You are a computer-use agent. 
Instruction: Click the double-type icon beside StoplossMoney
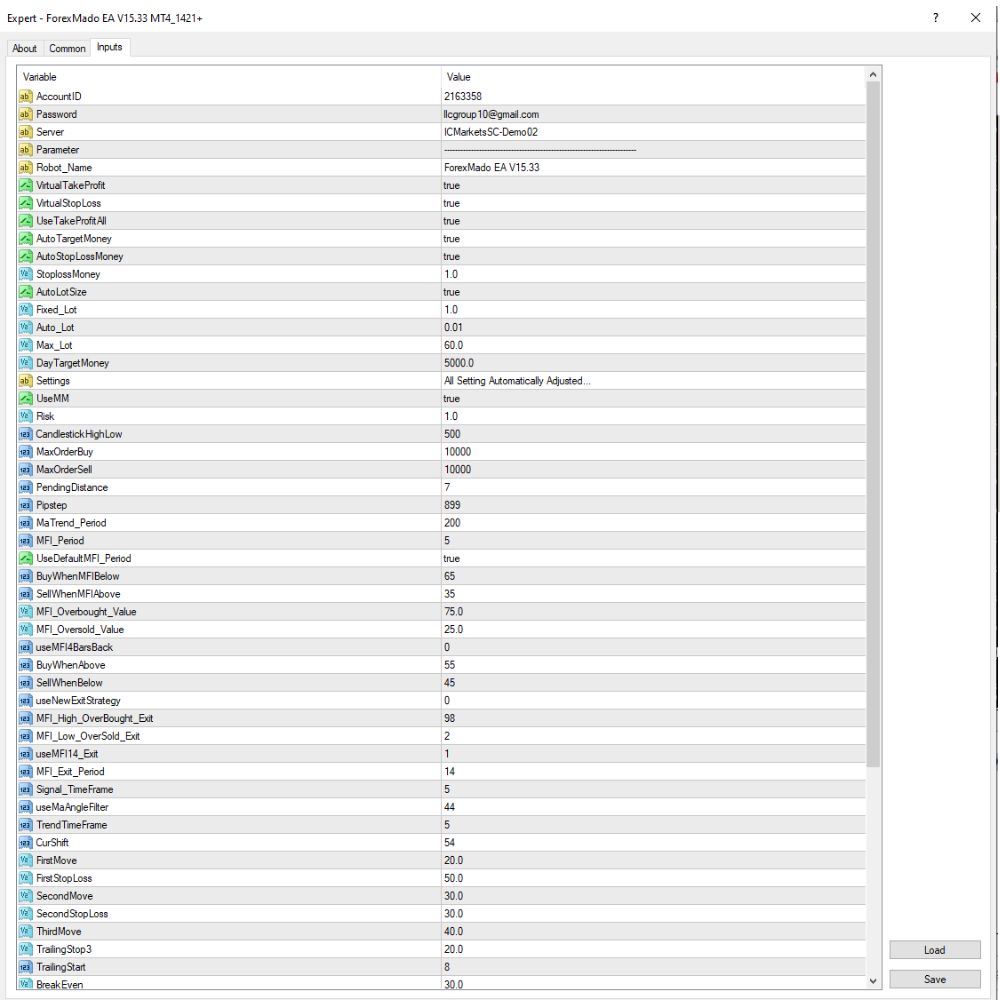coord(26,274)
